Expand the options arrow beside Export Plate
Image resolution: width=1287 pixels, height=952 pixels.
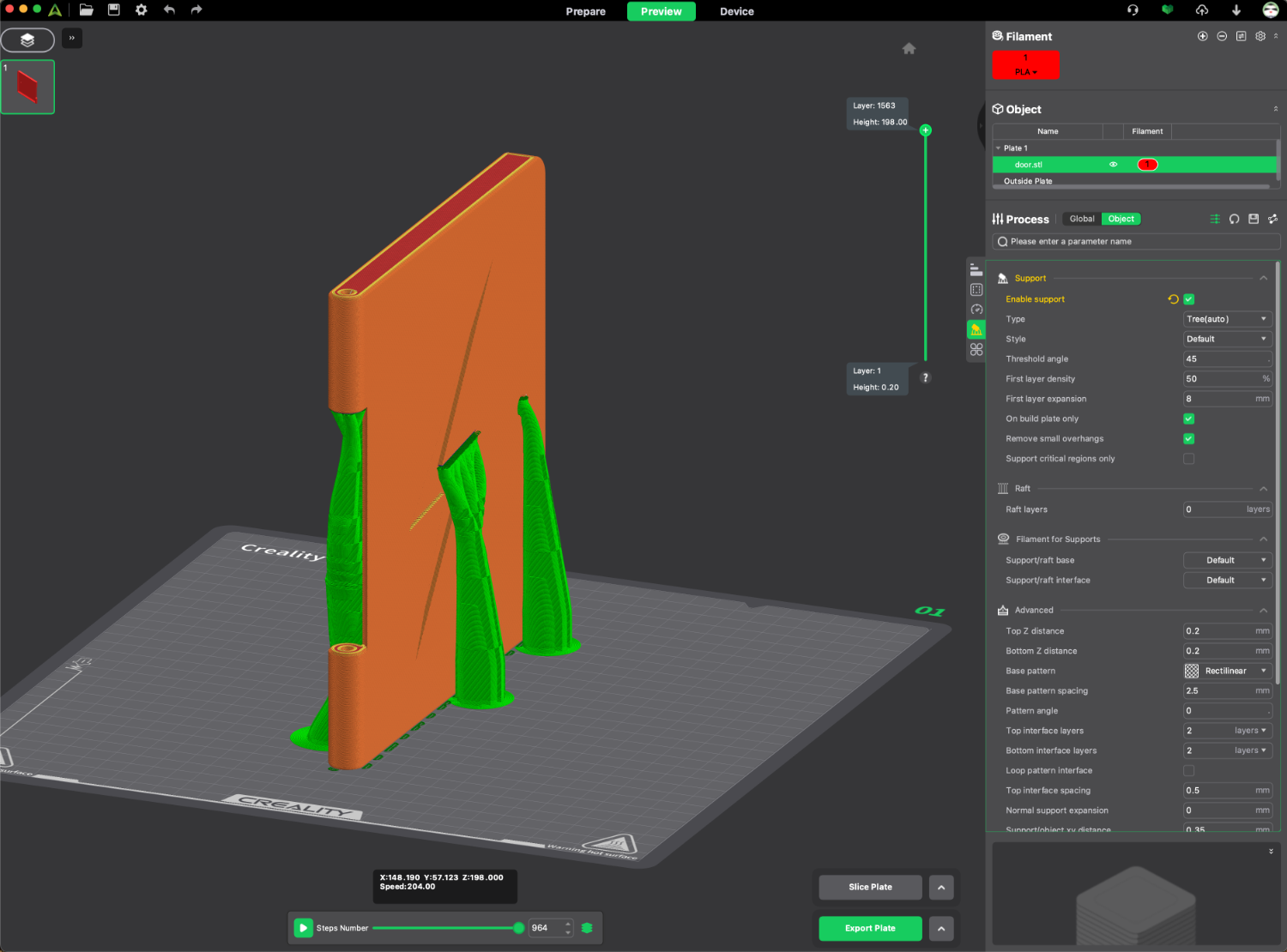coord(941,929)
